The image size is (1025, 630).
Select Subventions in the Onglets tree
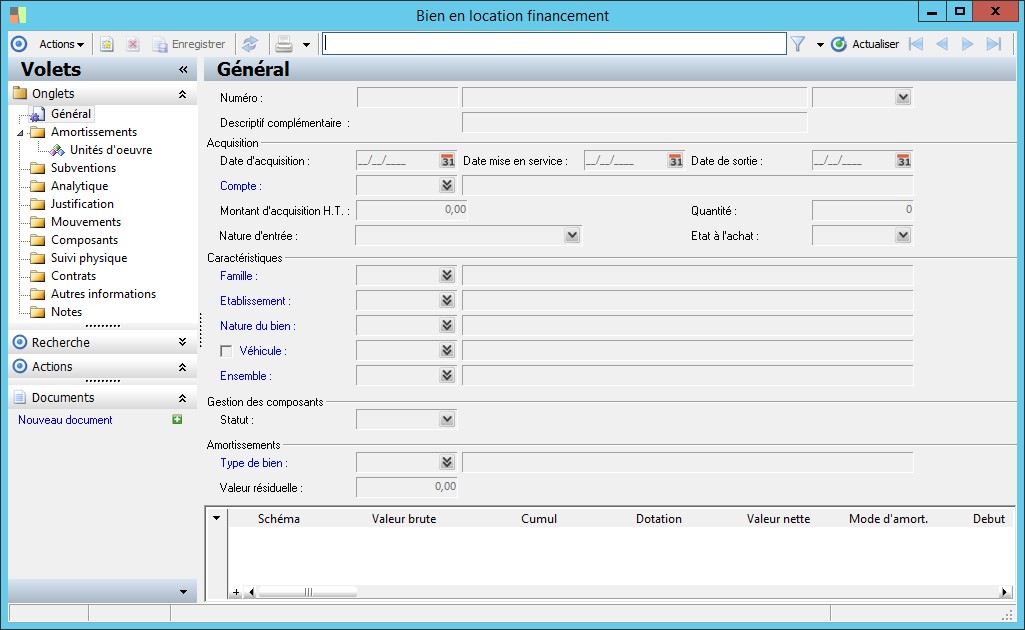tap(83, 168)
